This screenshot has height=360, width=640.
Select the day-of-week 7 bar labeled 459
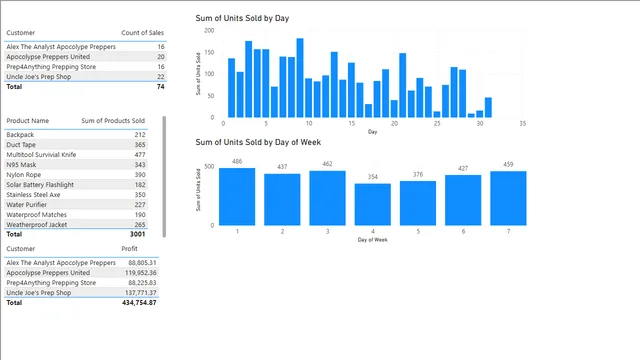pos(508,198)
